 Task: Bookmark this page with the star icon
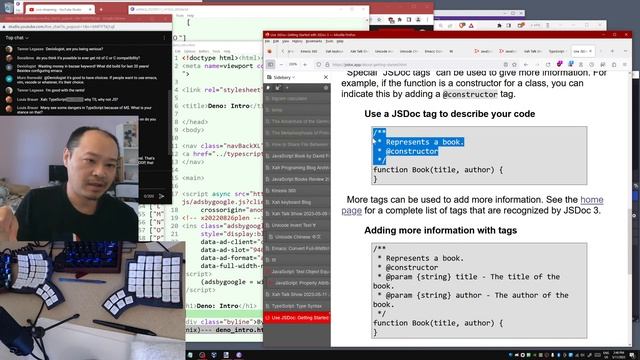pos(514,64)
